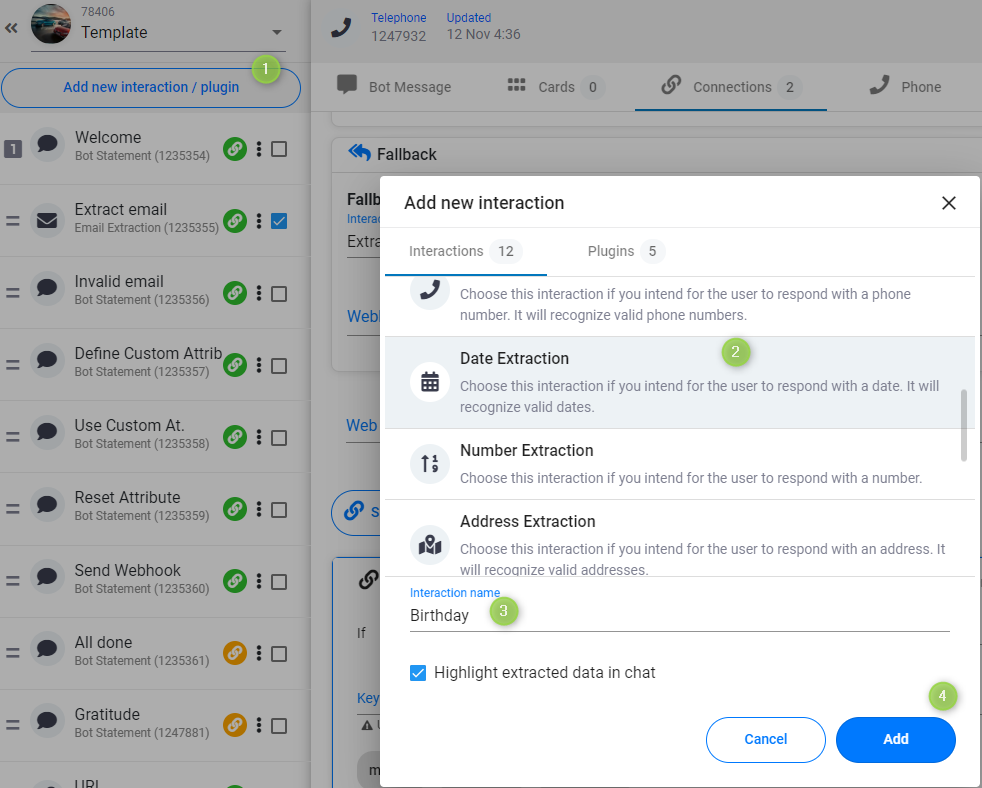Collapse the sidebar with double chevron icon

[11, 28]
